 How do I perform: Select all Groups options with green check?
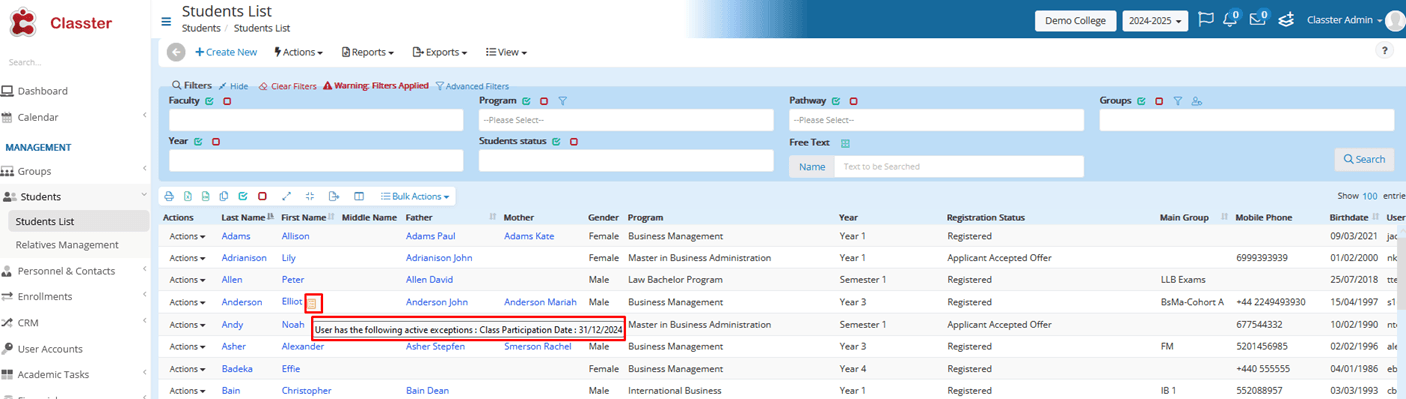[1141, 101]
